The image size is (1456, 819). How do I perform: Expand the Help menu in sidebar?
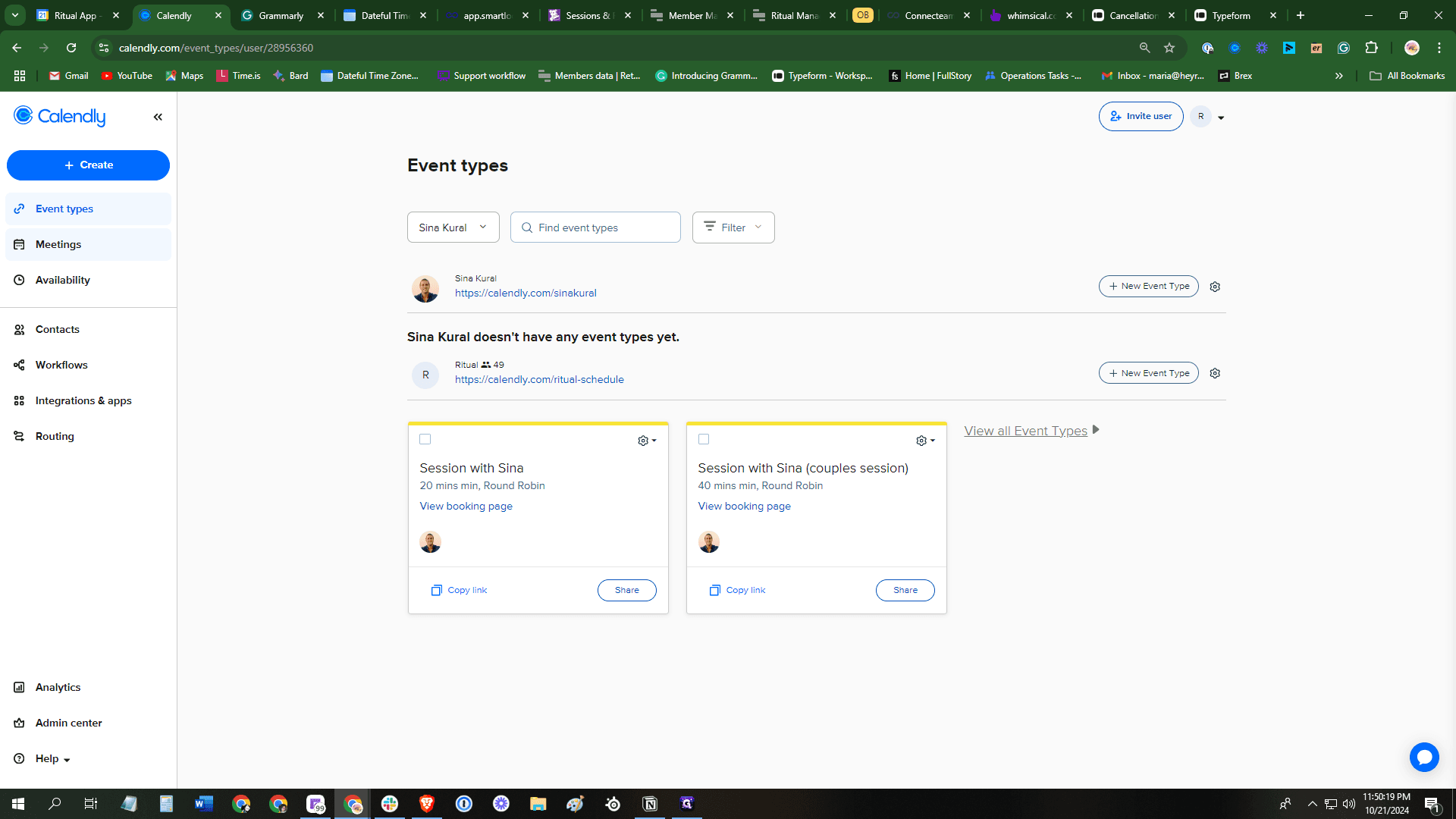tap(52, 758)
